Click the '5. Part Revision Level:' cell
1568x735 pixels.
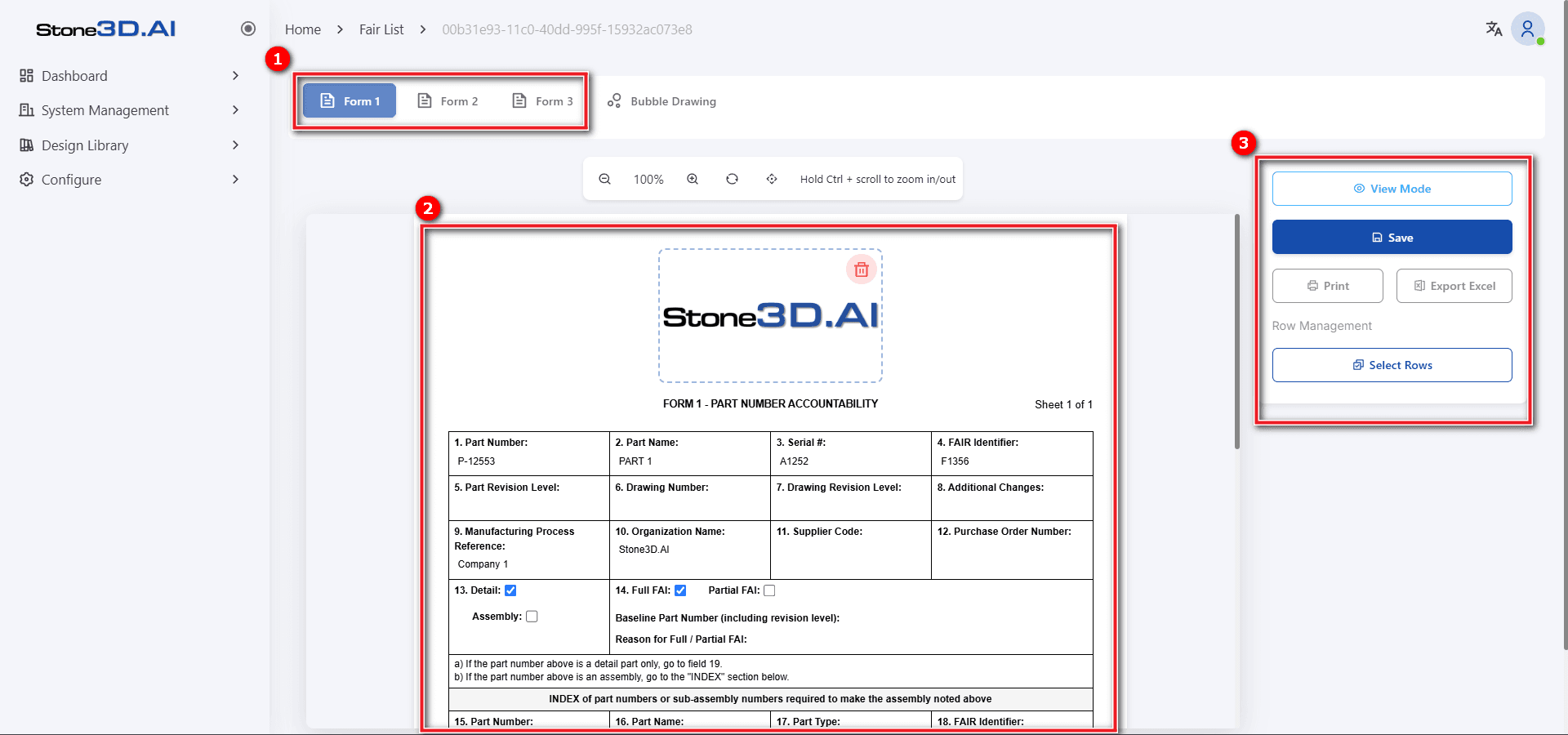(x=529, y=498)
